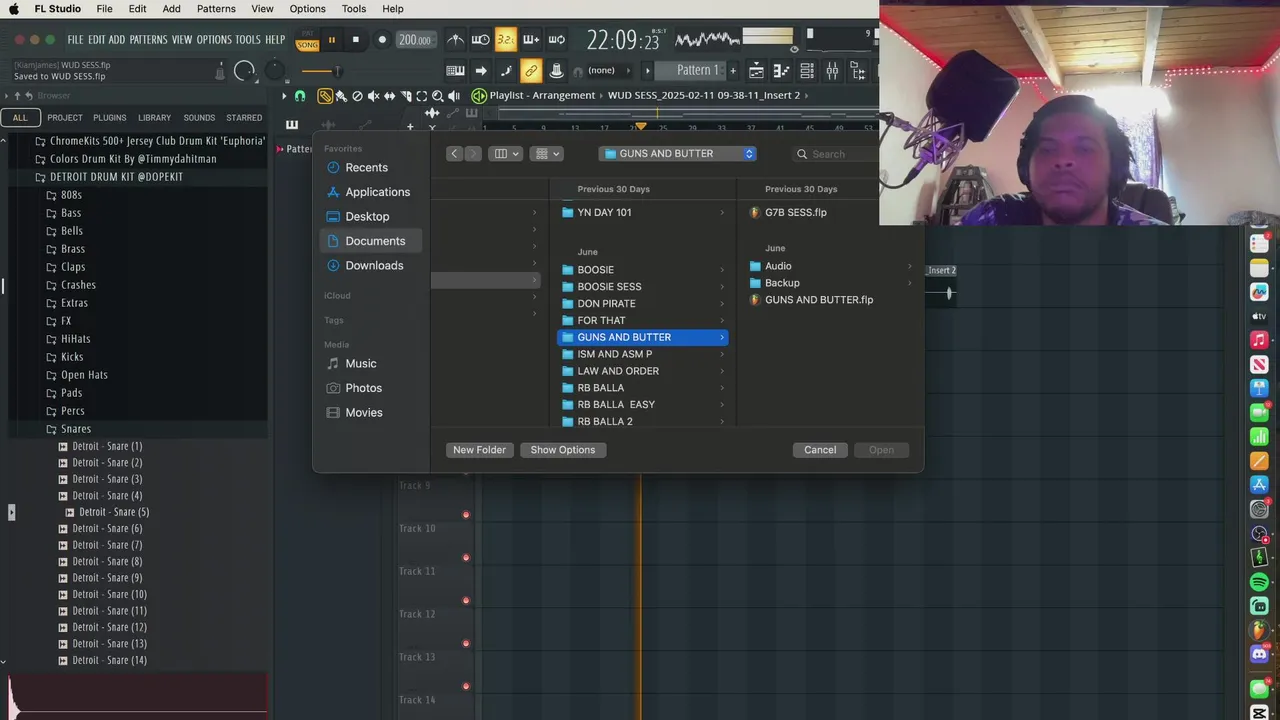This screenshot has width=1280, height=720.
Task: Toggle the overdub icon
Action: [x=531, y=40]
